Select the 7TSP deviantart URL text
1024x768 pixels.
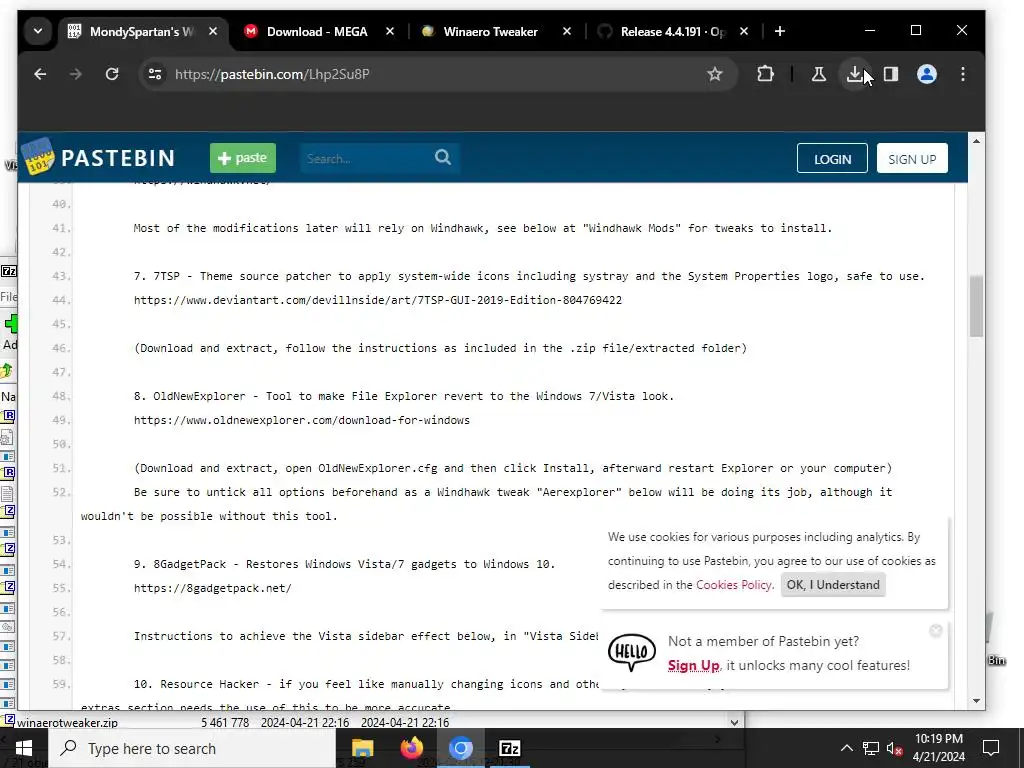pos(377,300)
